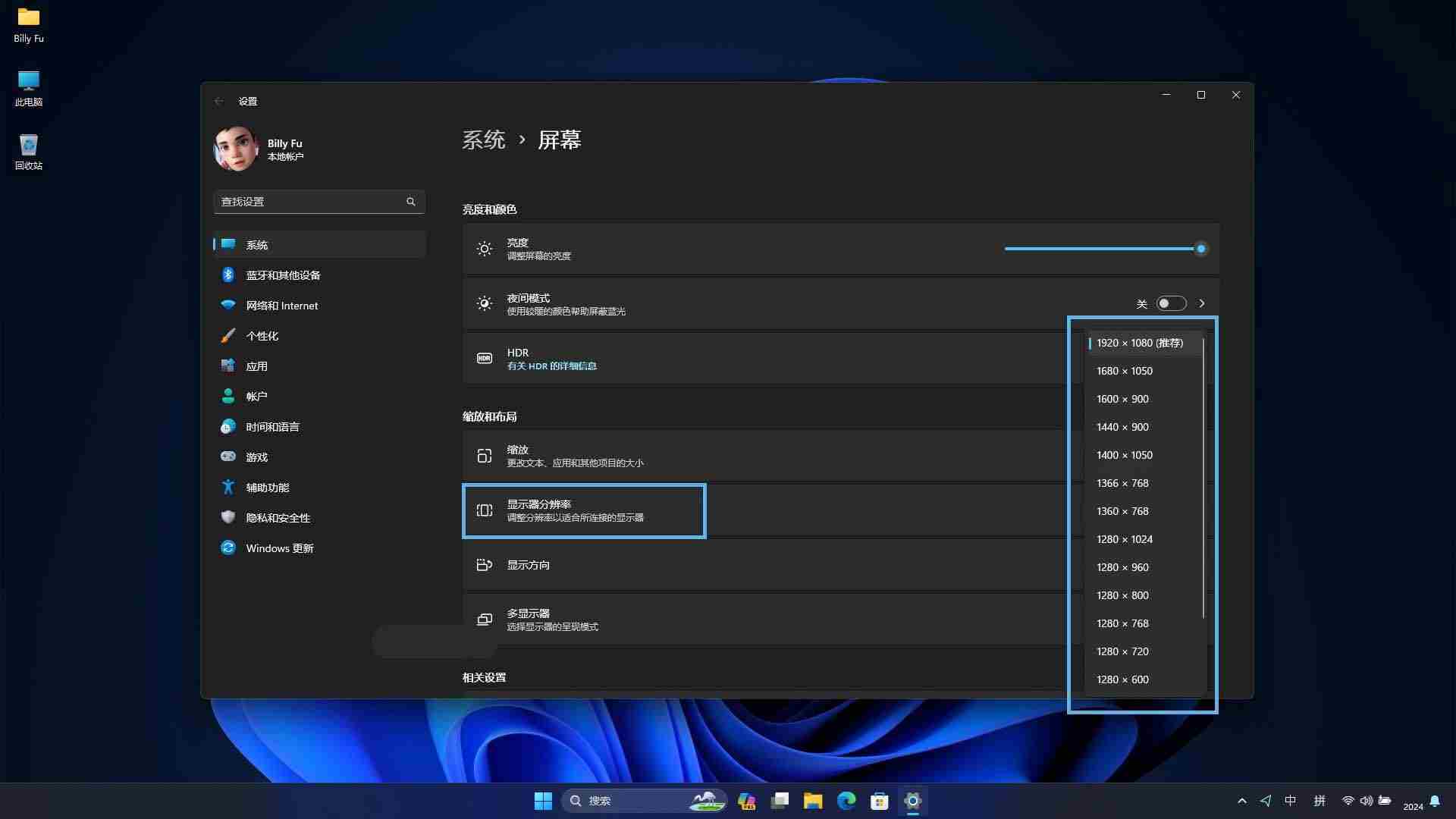Screen dimensions: 1456x819
Task: Open Windows 更新 sync icon in sidebar
Action: (228, 548)
